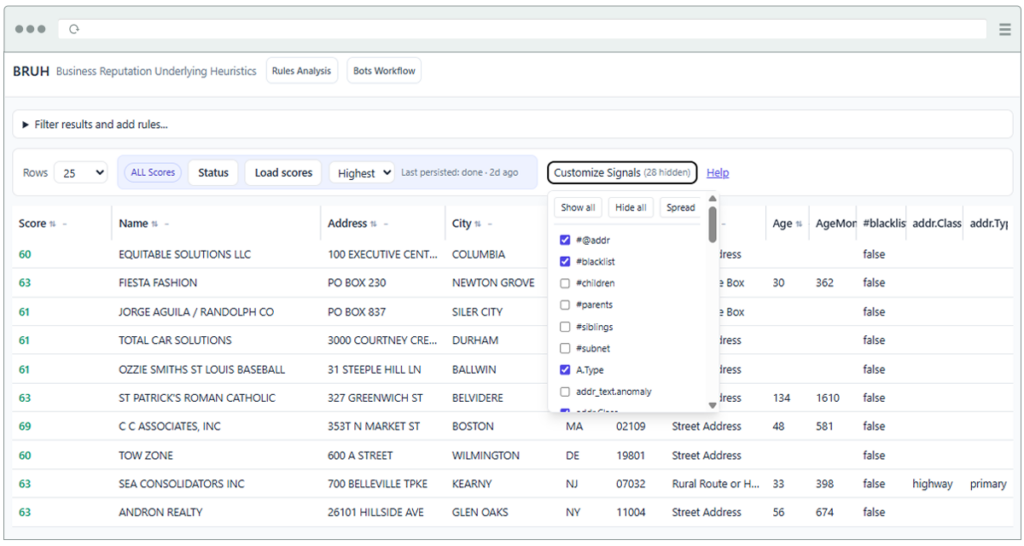This screenshot has width=1024, height=546.
Task: Select OZZIE SMITHS ST LOUIS BASEBALL cell
Action: 202,369
